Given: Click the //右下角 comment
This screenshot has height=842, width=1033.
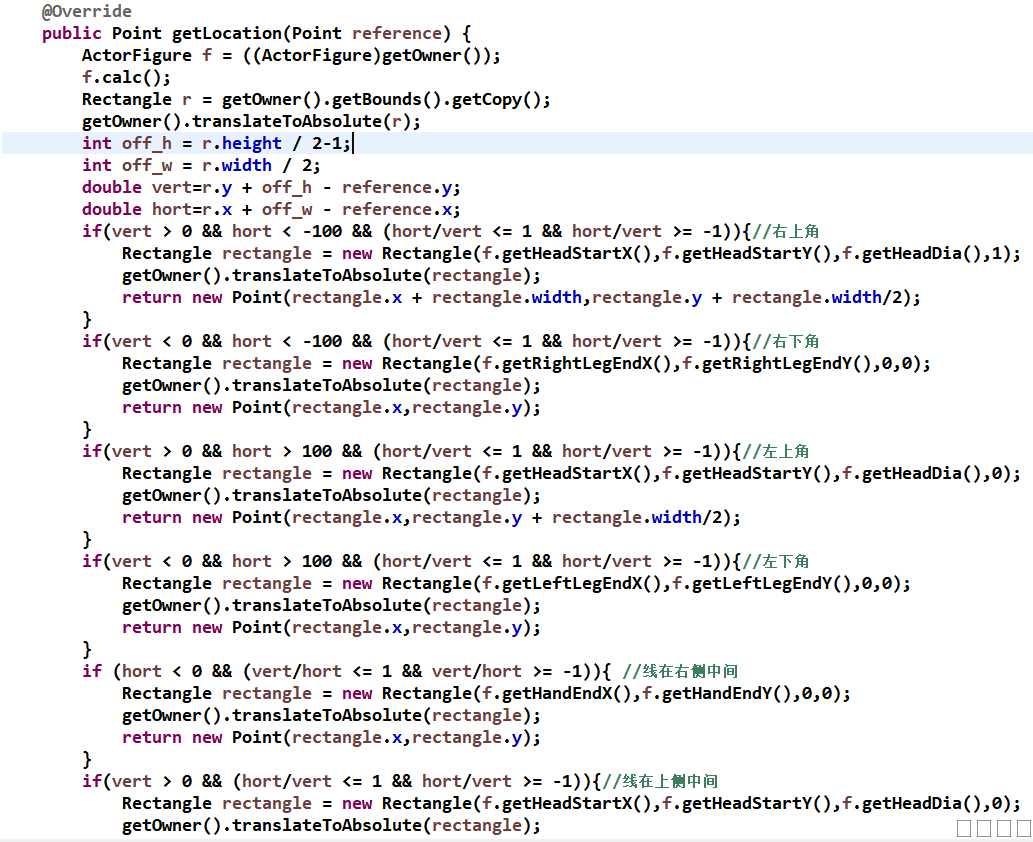Looking at the screenshot, I should point(786,342).
